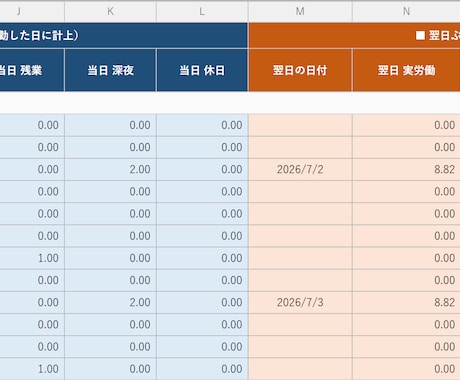This screenshot has height=380, width=460.
Task: Click the 翌日の日付 header cell
Action: tap(300, 70)
